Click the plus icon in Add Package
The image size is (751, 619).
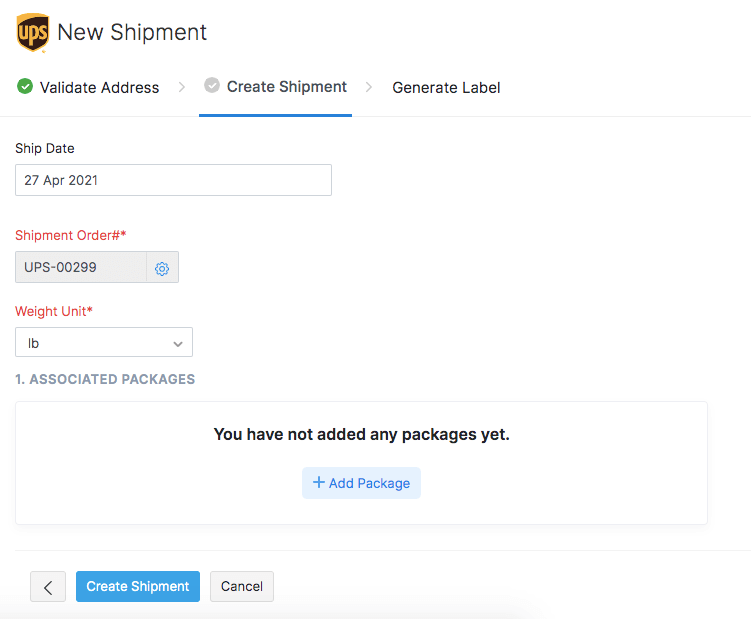click(x=319, y=483)
